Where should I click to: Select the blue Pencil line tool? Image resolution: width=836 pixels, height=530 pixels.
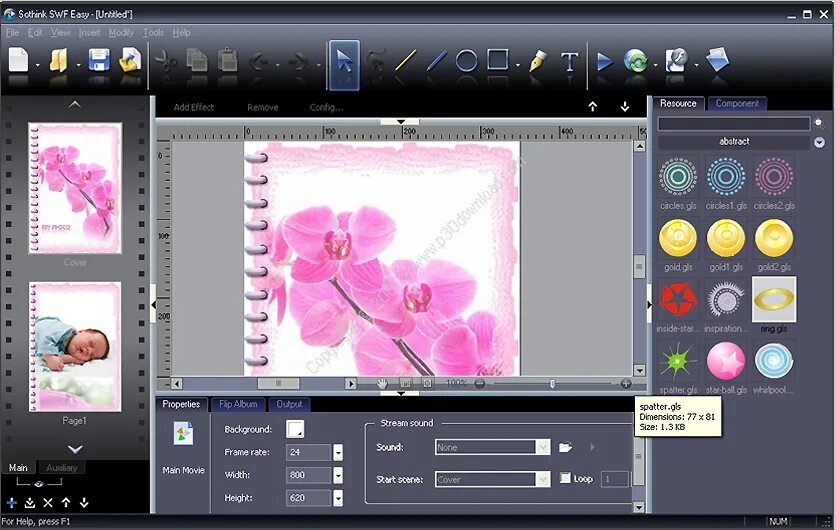tap(436, 61)
